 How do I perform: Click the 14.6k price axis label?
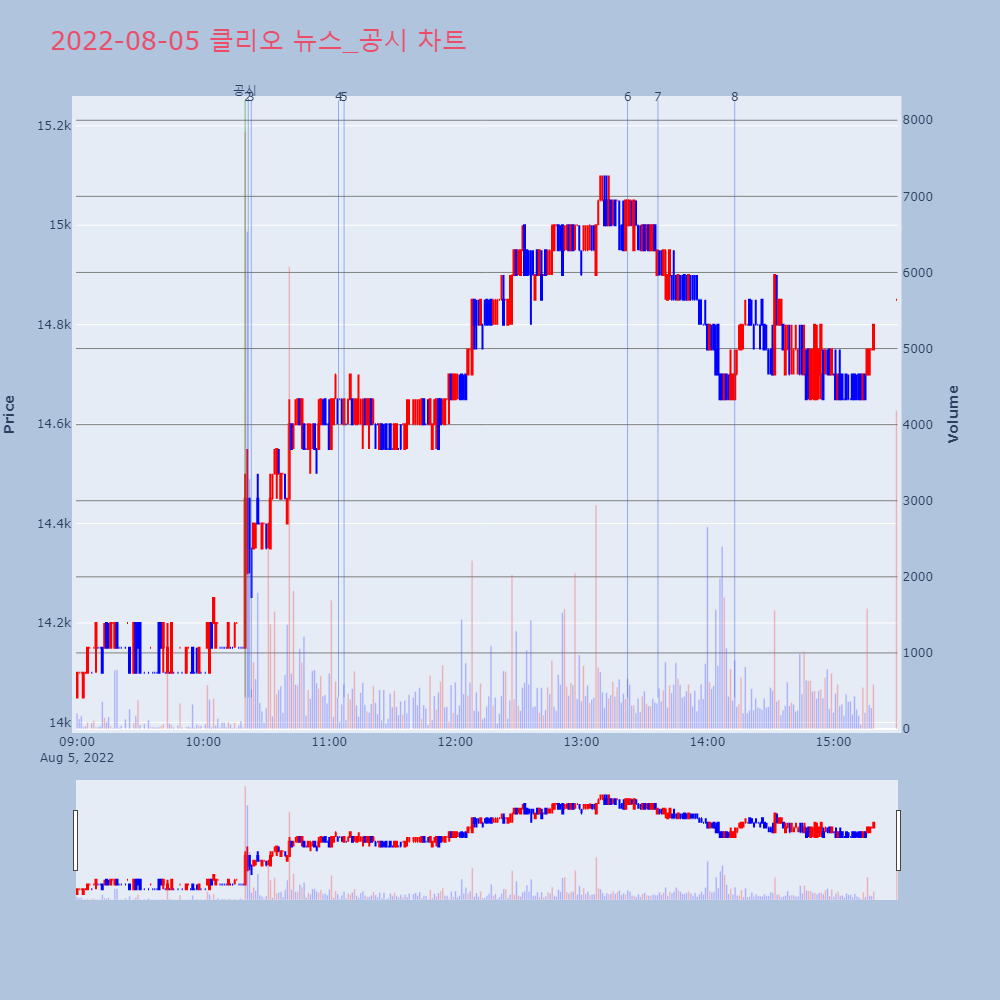pos(54,424)
